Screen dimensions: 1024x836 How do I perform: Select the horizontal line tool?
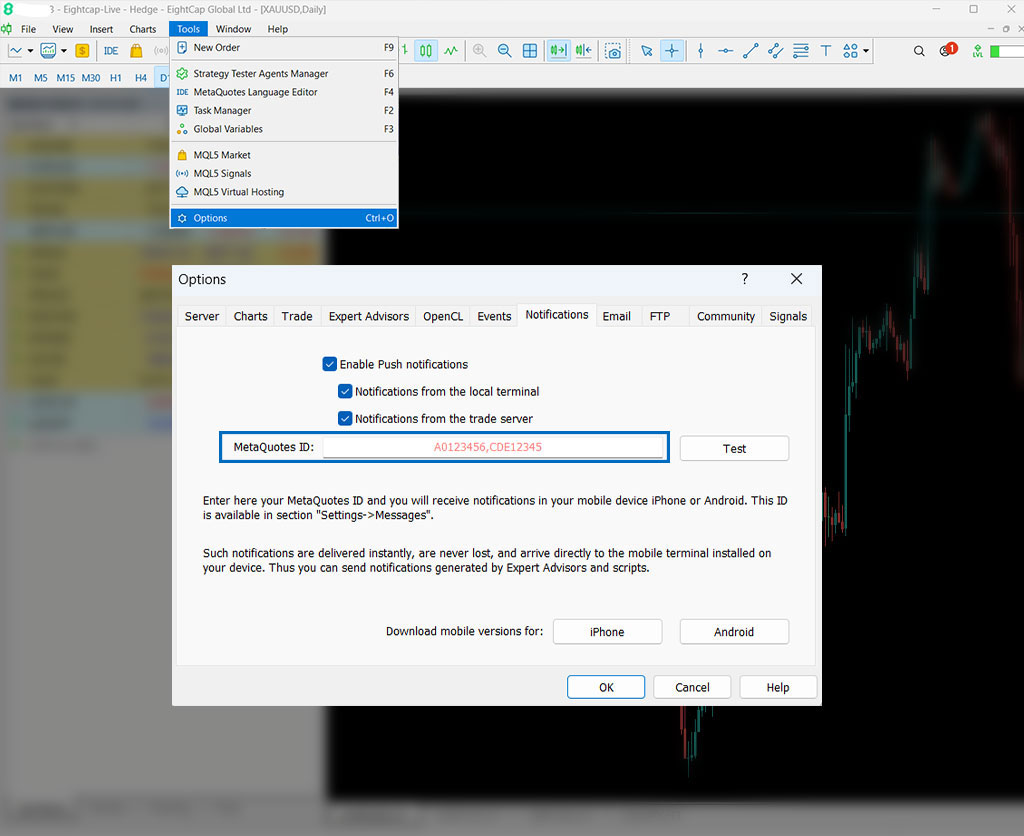(x=726, y=51)
